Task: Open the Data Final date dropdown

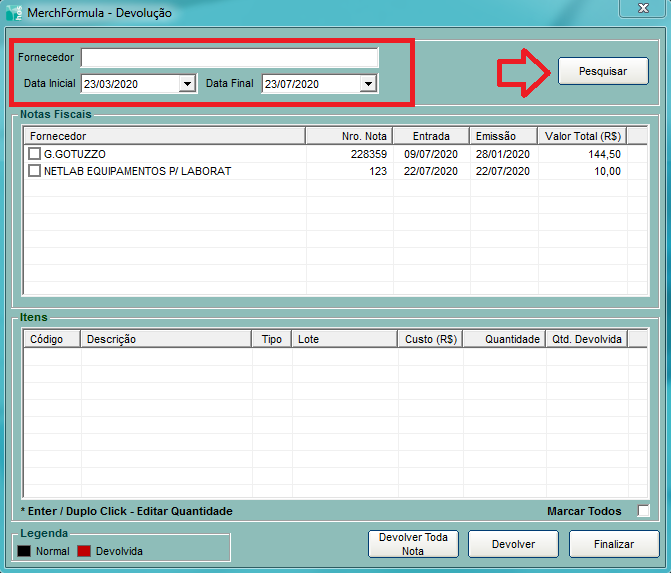Action: [369, 84]
